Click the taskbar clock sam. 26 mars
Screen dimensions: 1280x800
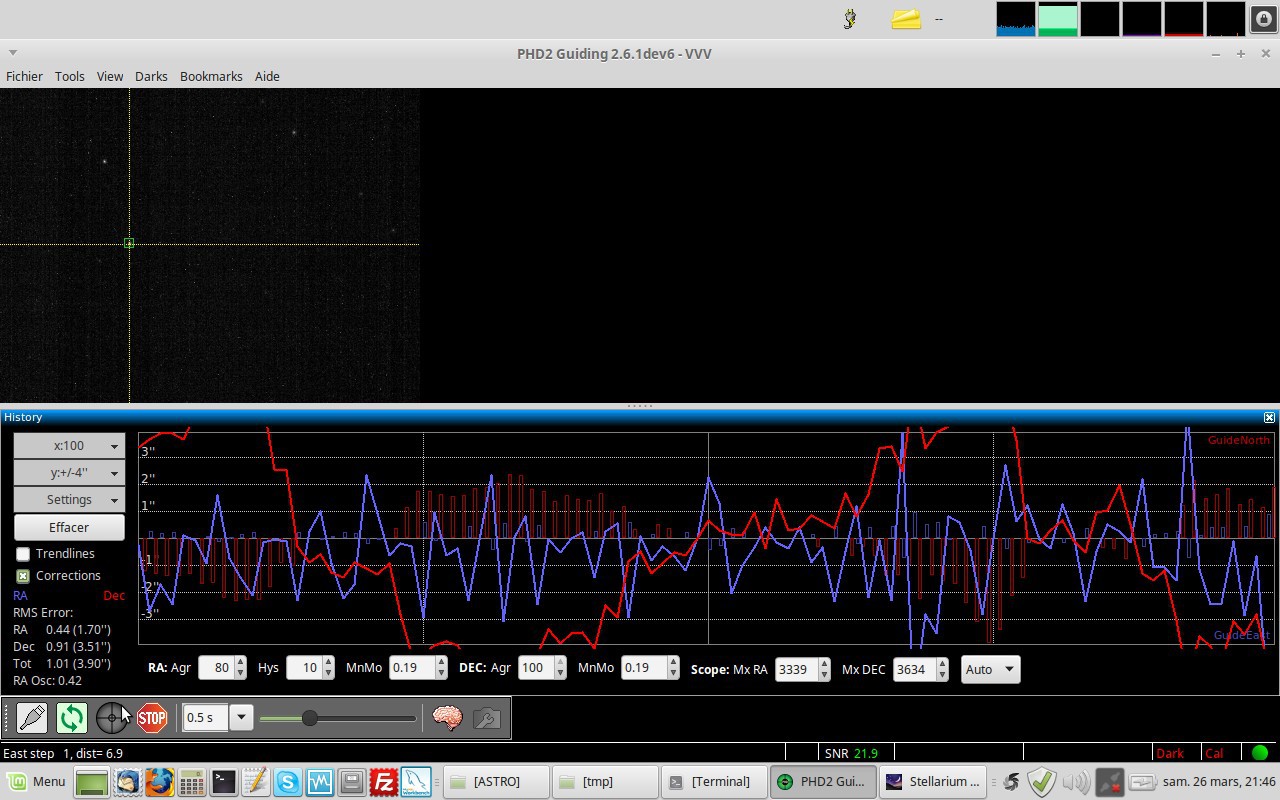(x=1219, y=782)
